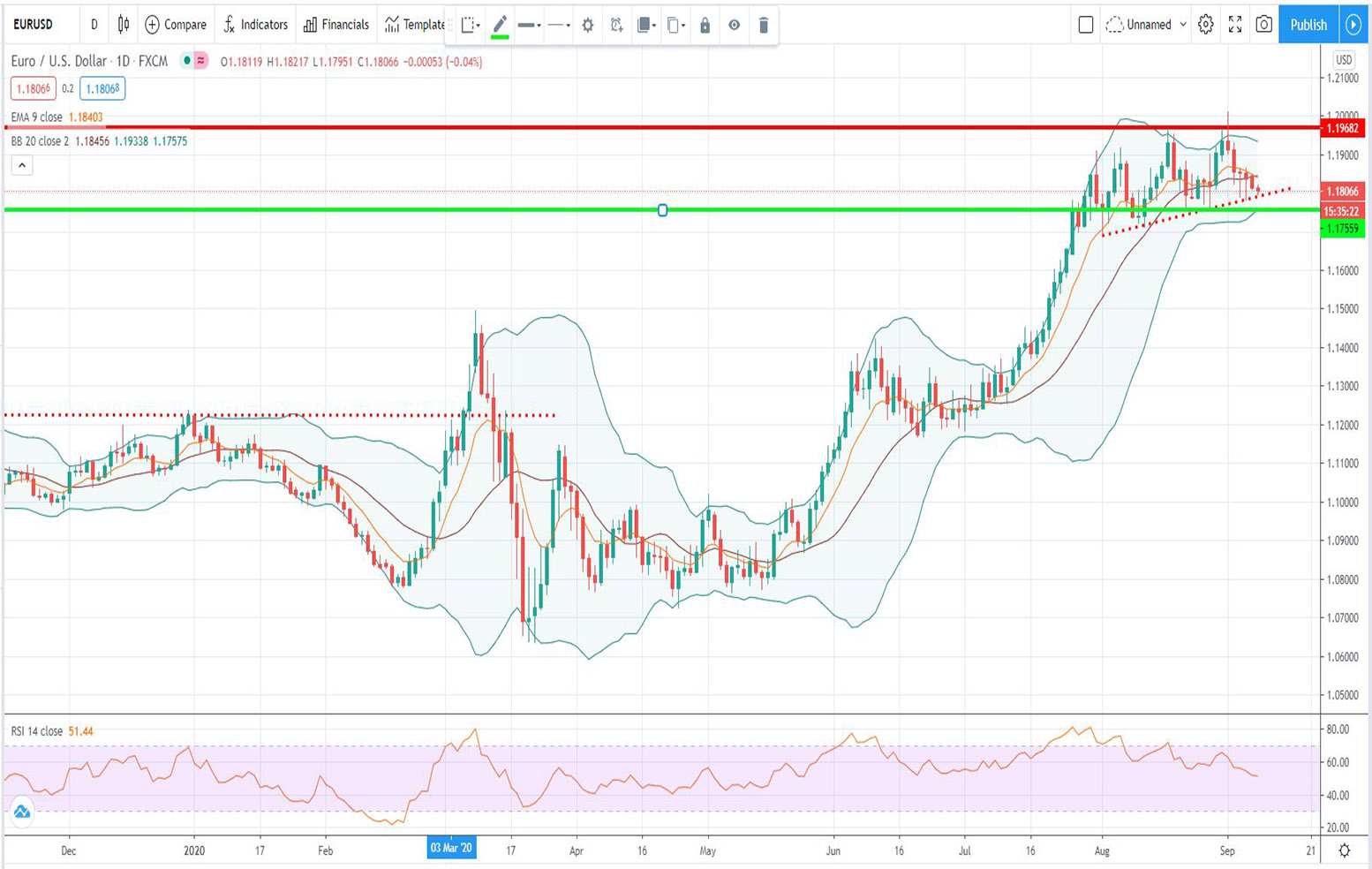The width and height of the screenshot is (1372, 869).
Task: Toggle the select layout checkbox square
Action: pyautogui.click(x=1086, y=25)
